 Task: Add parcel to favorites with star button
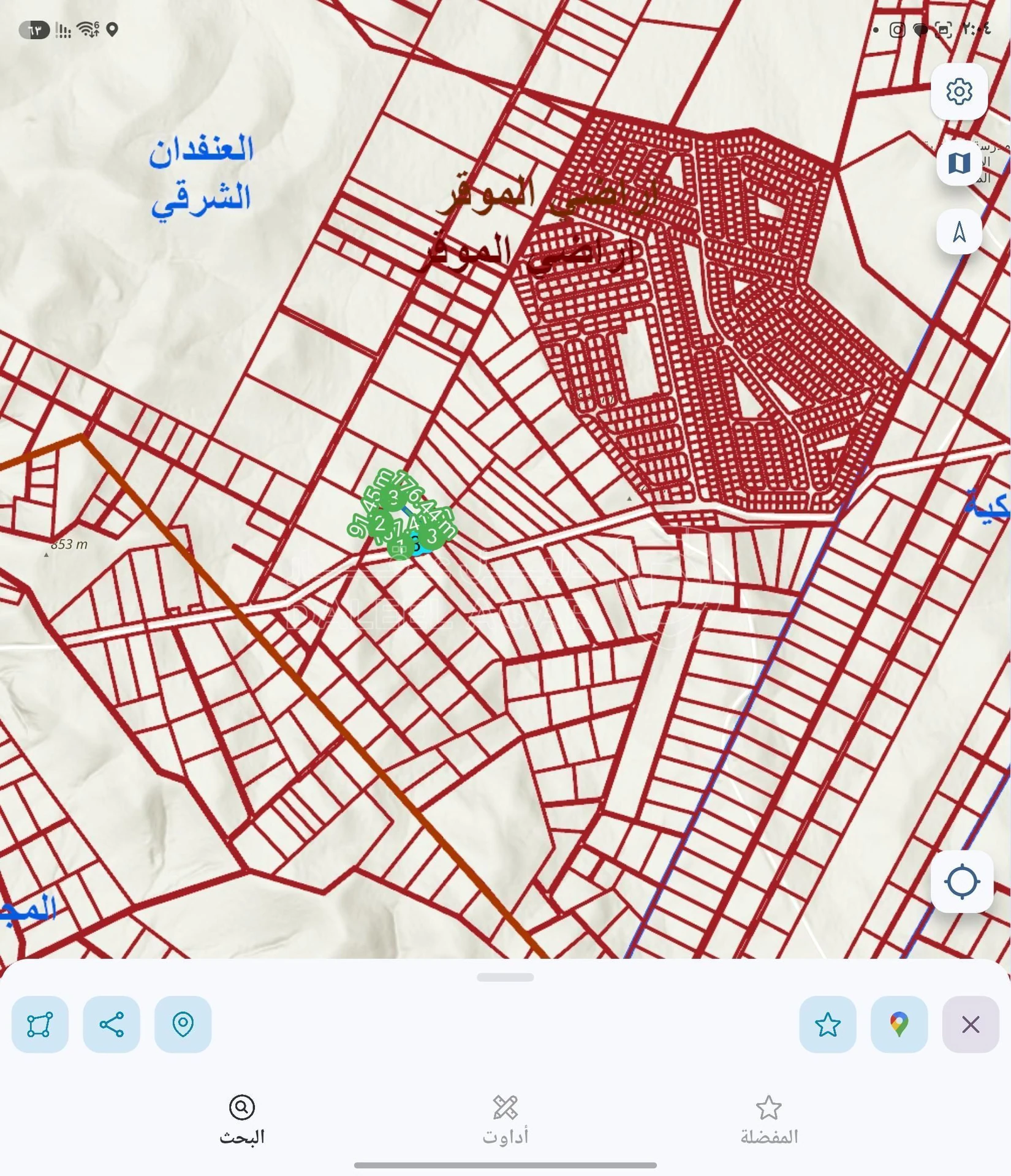828,1025
